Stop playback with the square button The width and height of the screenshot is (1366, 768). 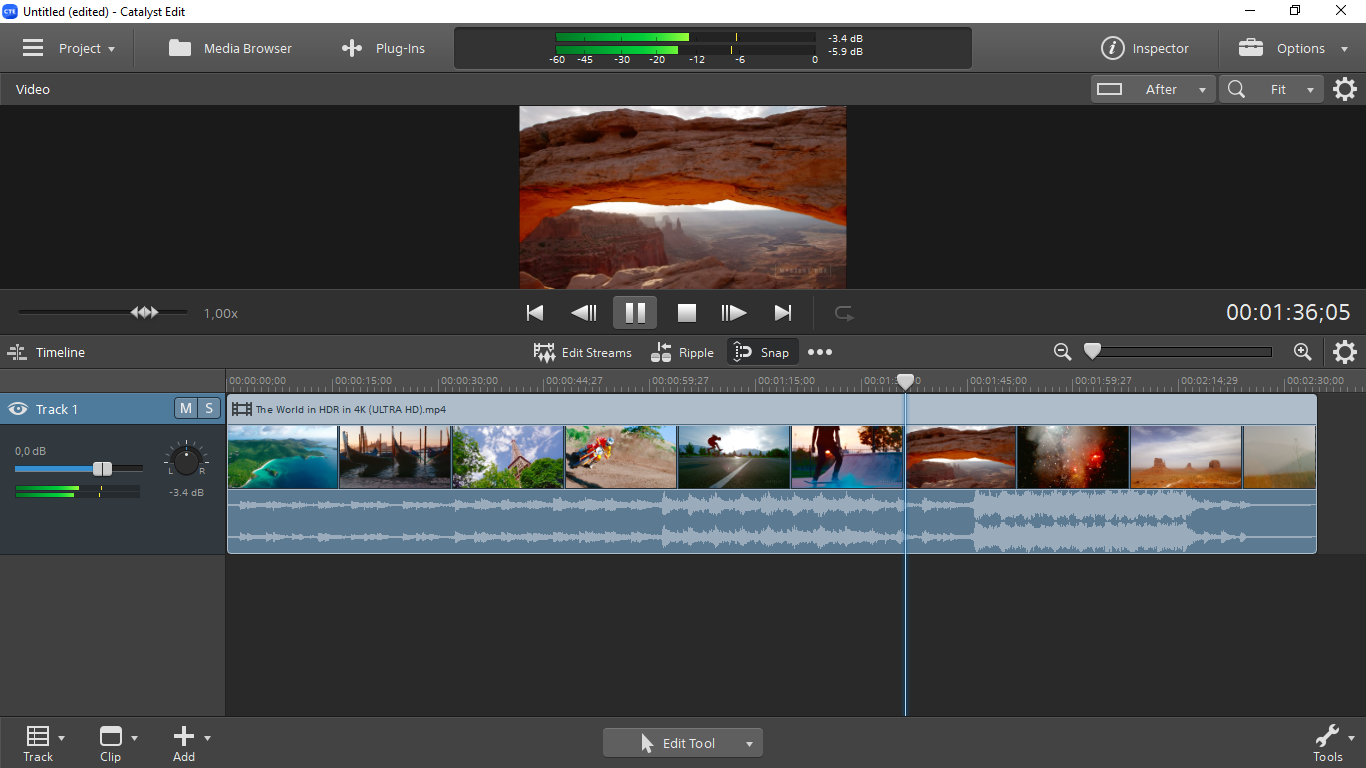pyautogui.click(x=686, y=313)
